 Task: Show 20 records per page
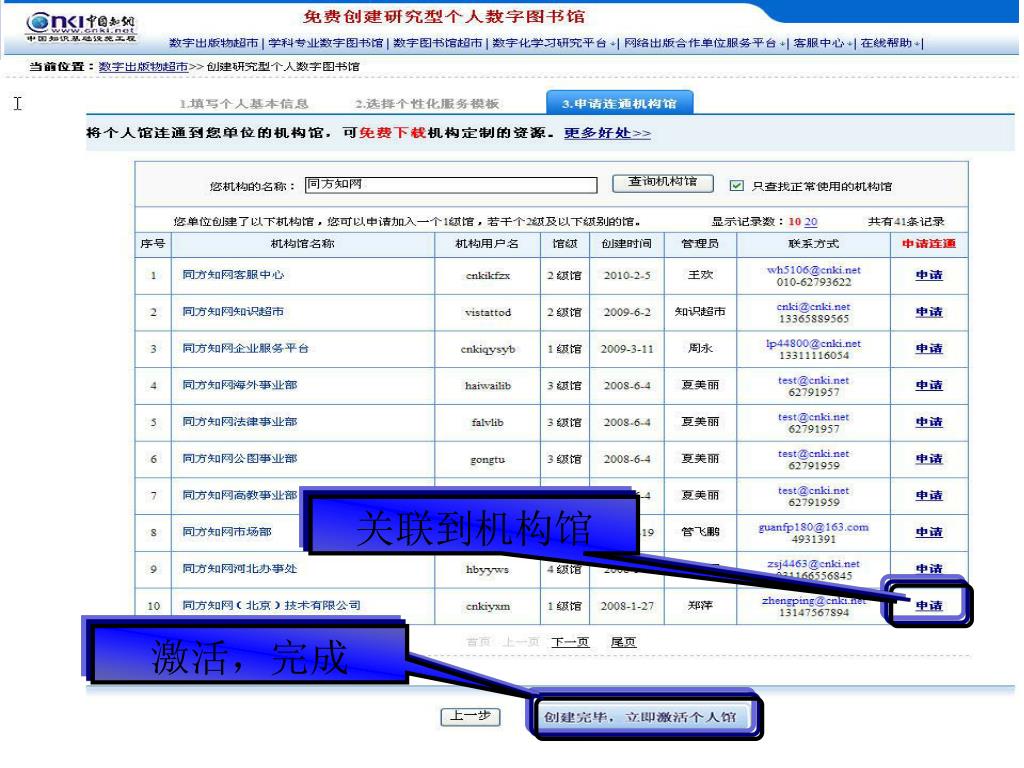pyautogui.click(x=811, y=222)
